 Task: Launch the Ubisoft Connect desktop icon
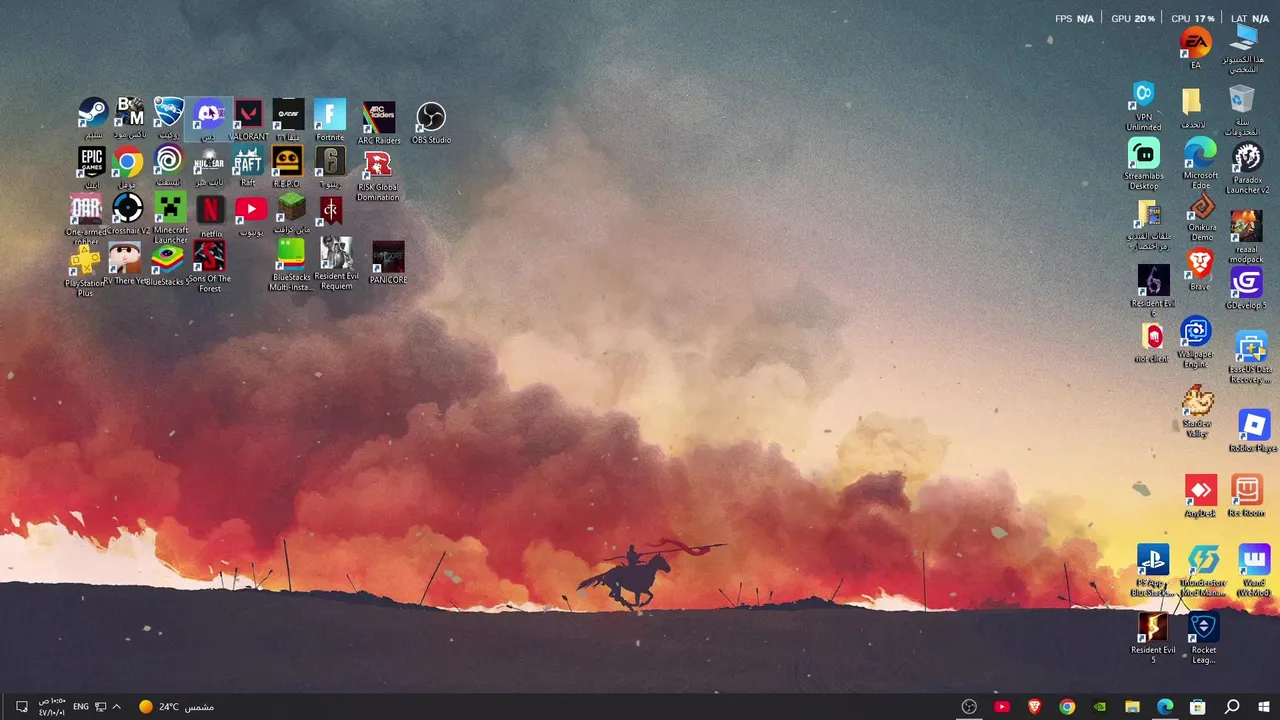(168, 166)
